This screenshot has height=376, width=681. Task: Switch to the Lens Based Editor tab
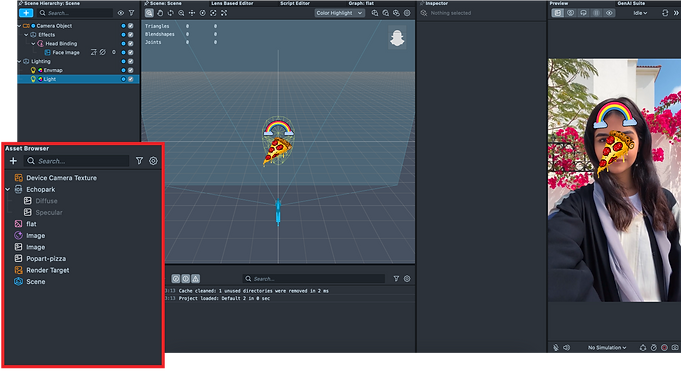[x=232, y=3]
